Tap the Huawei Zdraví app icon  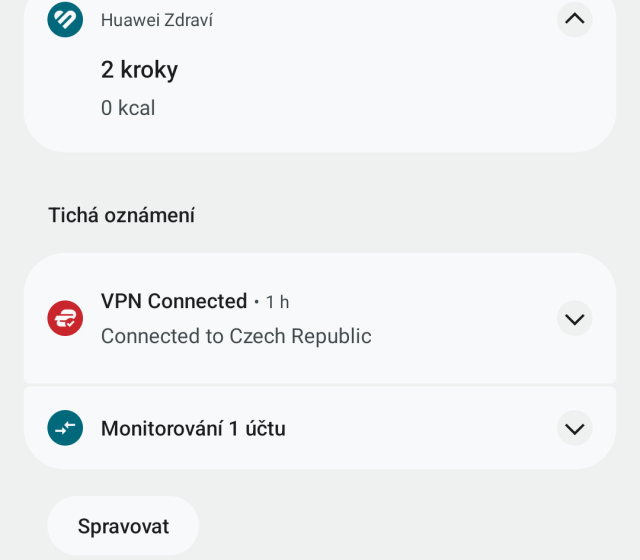(65, 19)
